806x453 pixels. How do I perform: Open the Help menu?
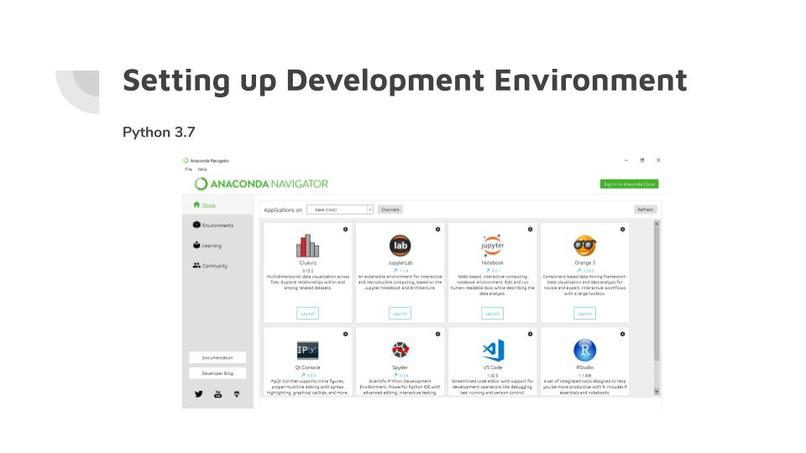pos(203,169)
